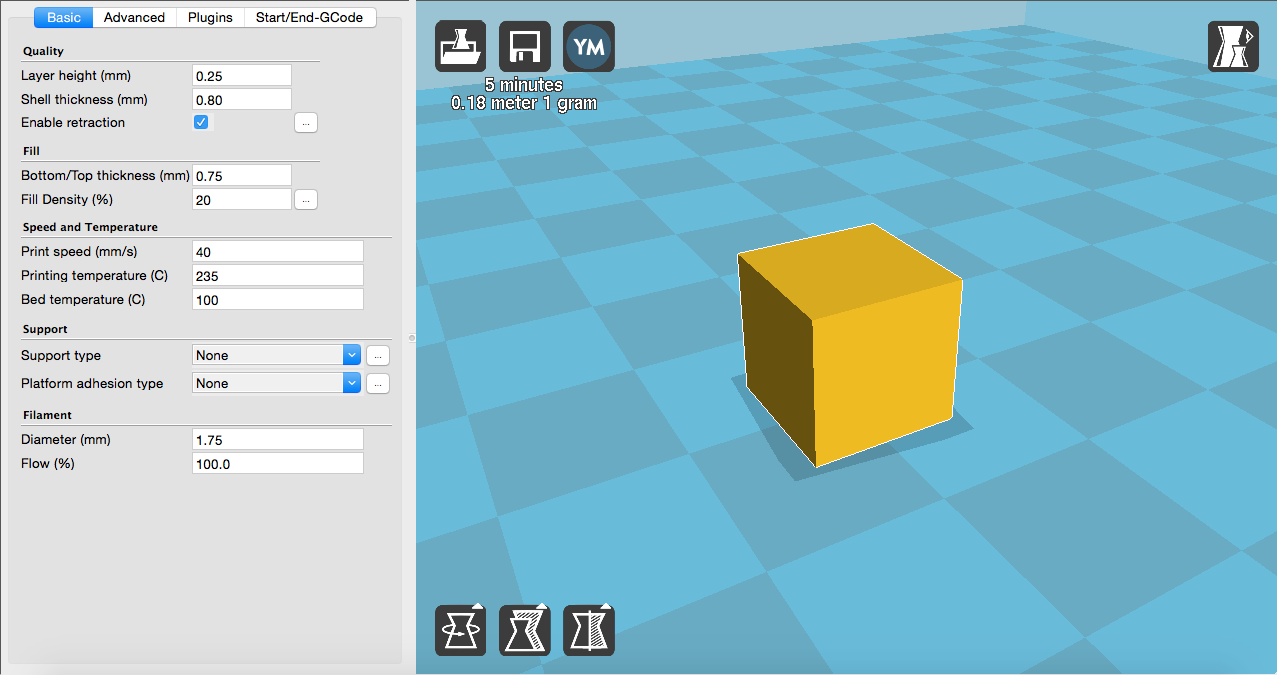This screenshot has width=1277, height=675.
Task: Switch to the Advanced tab
Action: [x=134, y=17]
